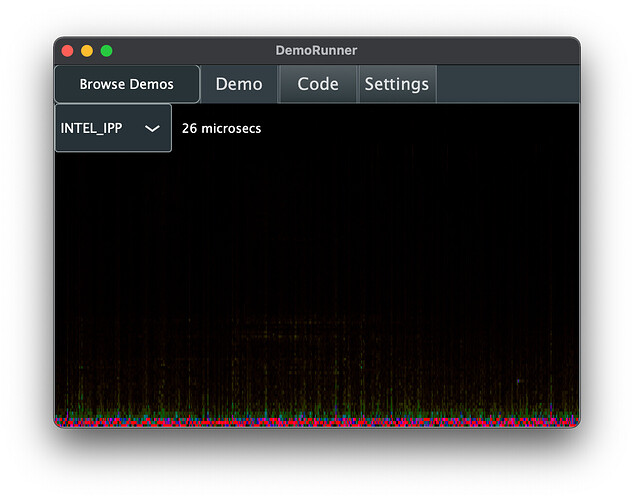The image size is (635, 500).
Task: Click the small purple dot in the spectrogram
Action: pos(518,381)
